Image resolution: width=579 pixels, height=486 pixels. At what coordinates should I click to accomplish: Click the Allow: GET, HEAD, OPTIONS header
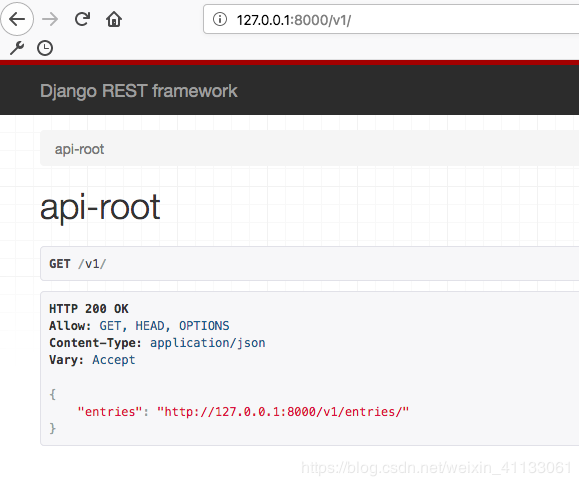tap(139, 326)
